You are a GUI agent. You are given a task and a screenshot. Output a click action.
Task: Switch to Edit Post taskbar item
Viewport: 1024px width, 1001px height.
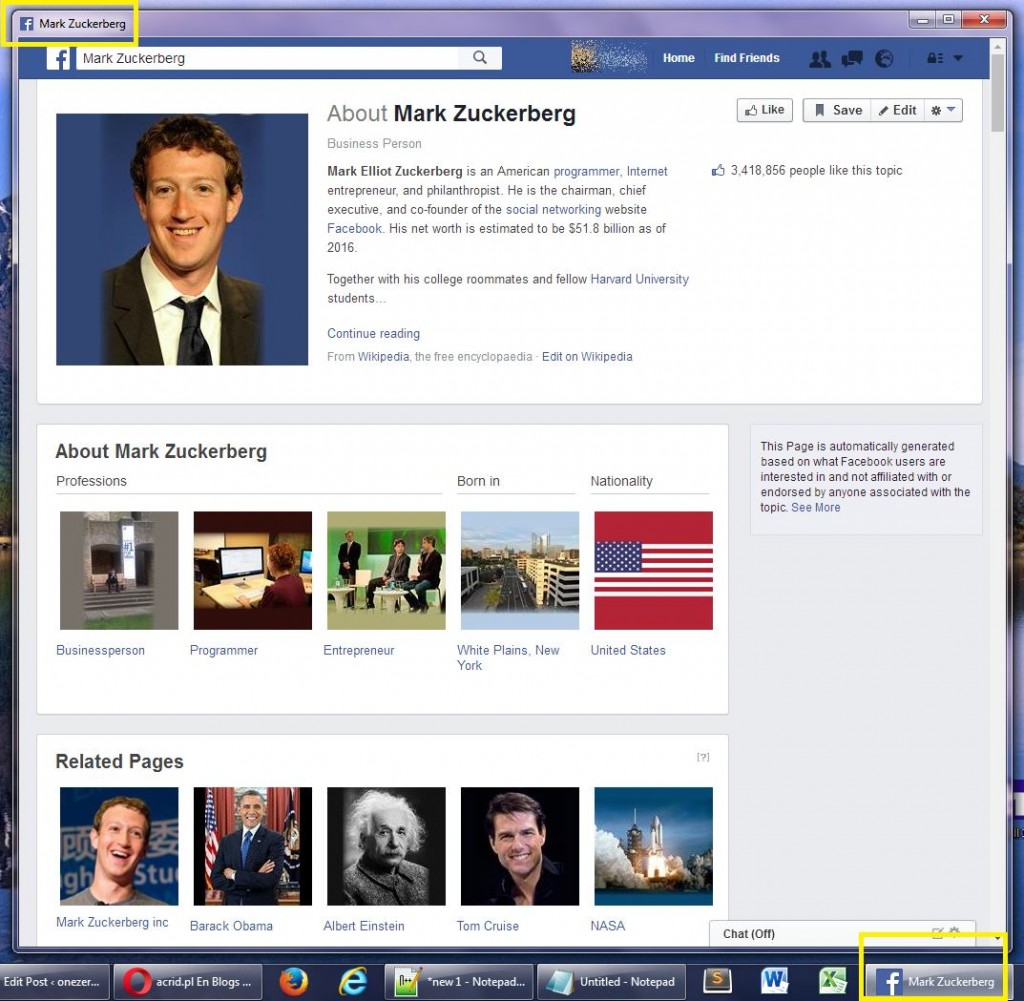54,982
